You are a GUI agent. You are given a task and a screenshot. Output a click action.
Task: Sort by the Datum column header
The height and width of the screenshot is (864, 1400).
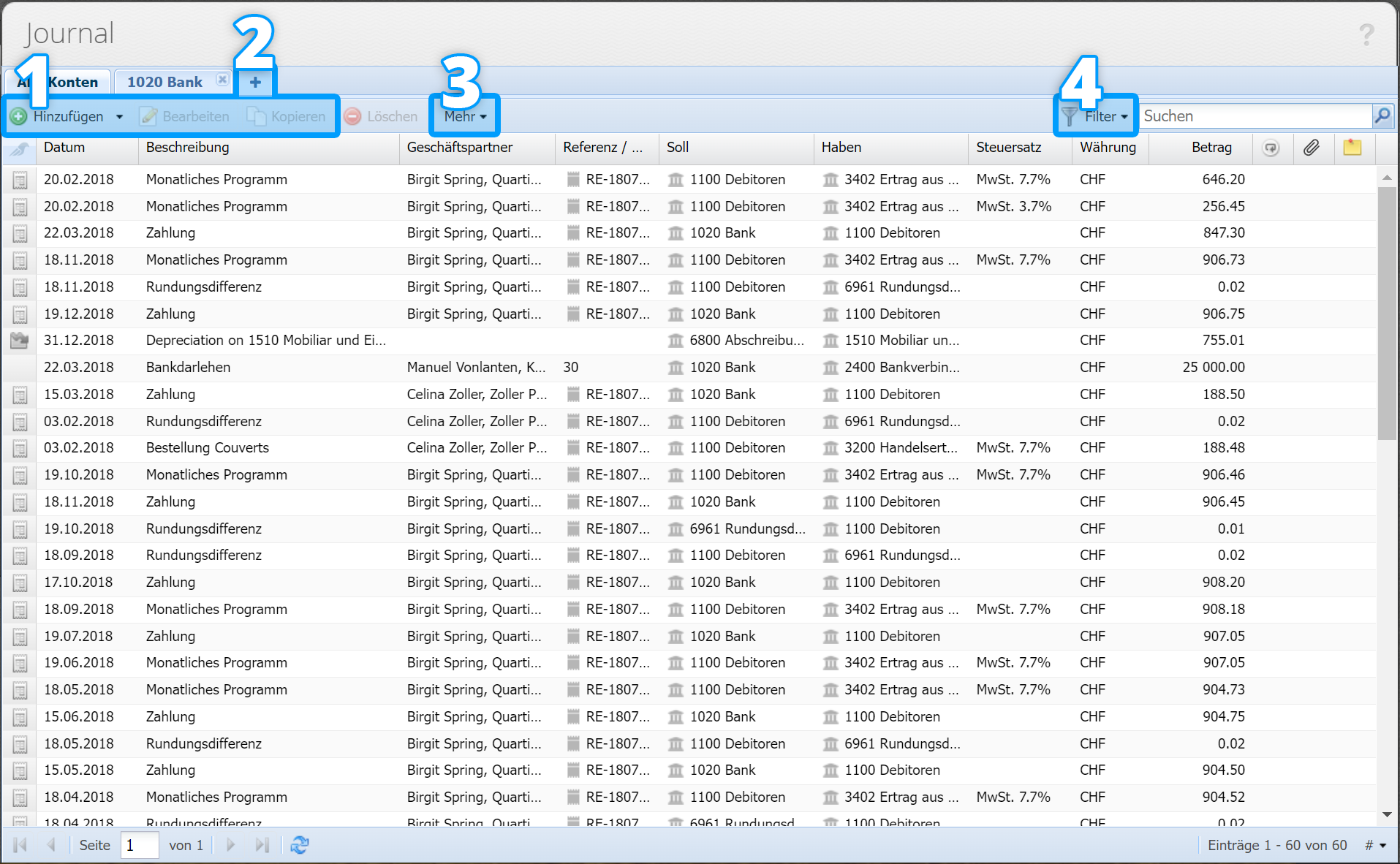pyautogui.click(x=64, y=148)
